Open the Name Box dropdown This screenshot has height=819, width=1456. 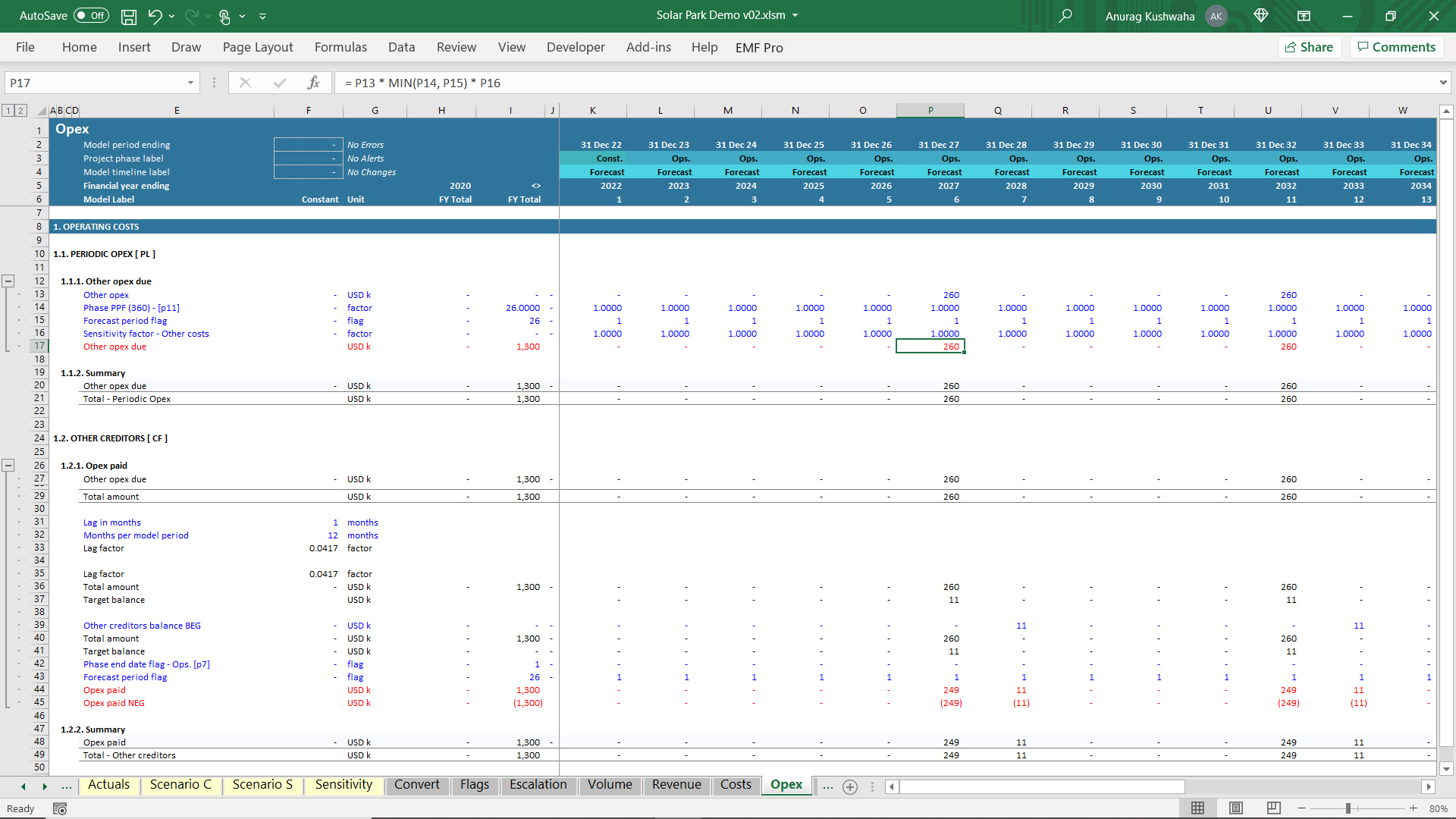190,83
